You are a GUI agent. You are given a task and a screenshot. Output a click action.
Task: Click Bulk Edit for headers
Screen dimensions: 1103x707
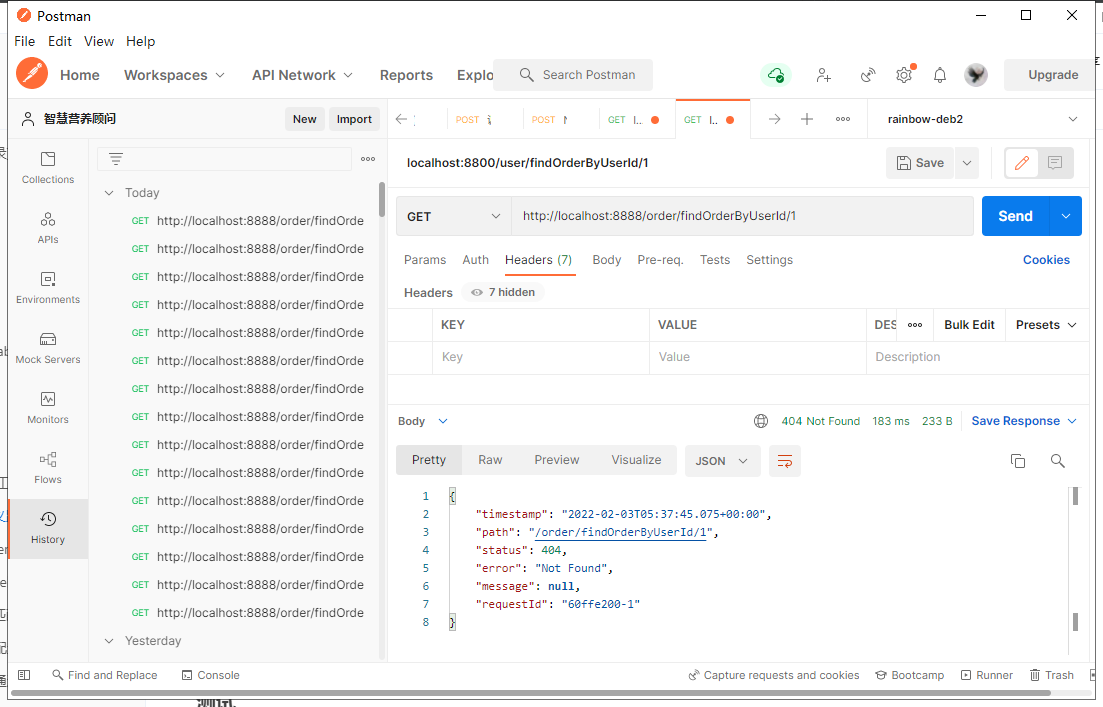point(969,324)
